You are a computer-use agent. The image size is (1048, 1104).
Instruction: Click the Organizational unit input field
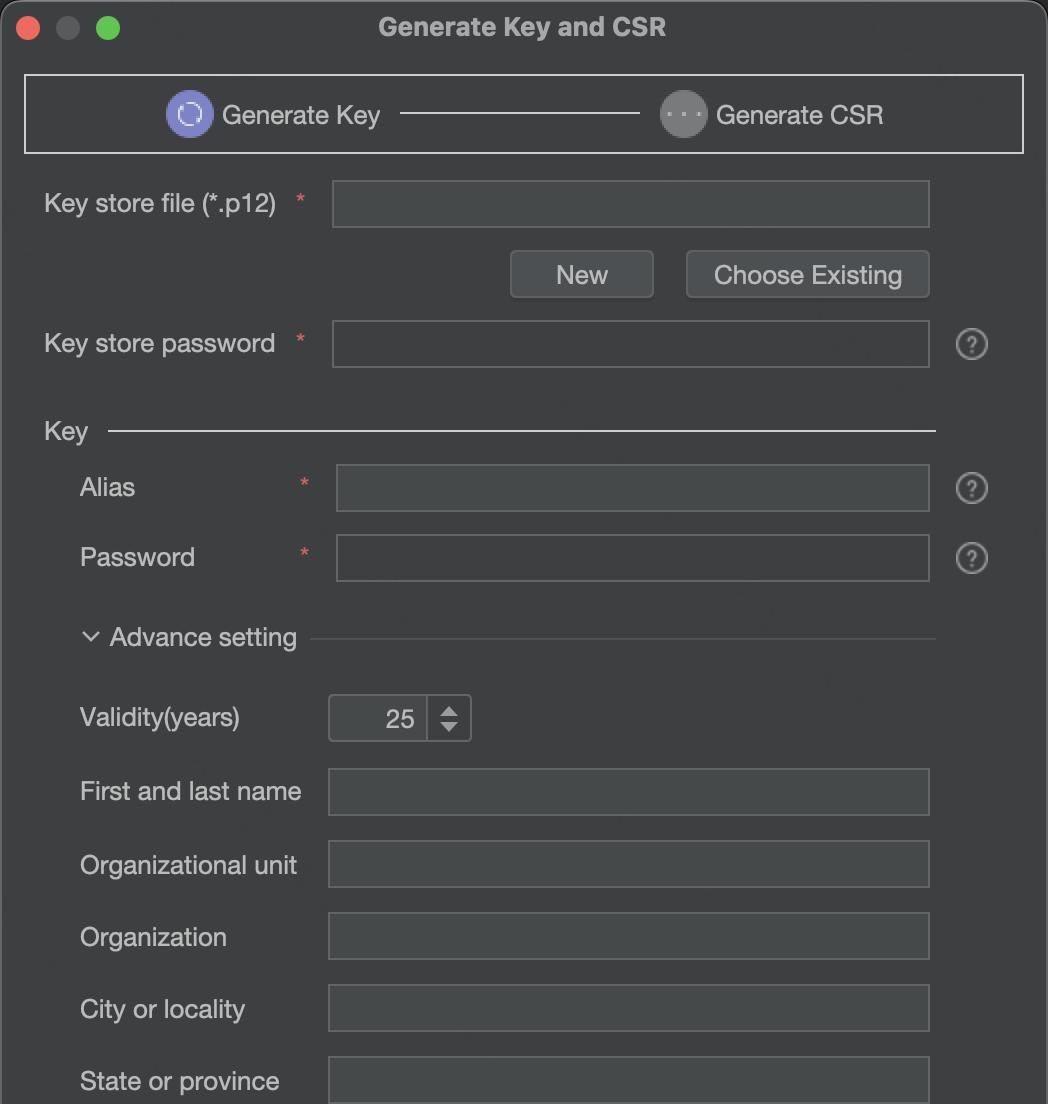(x=628, y=864)
